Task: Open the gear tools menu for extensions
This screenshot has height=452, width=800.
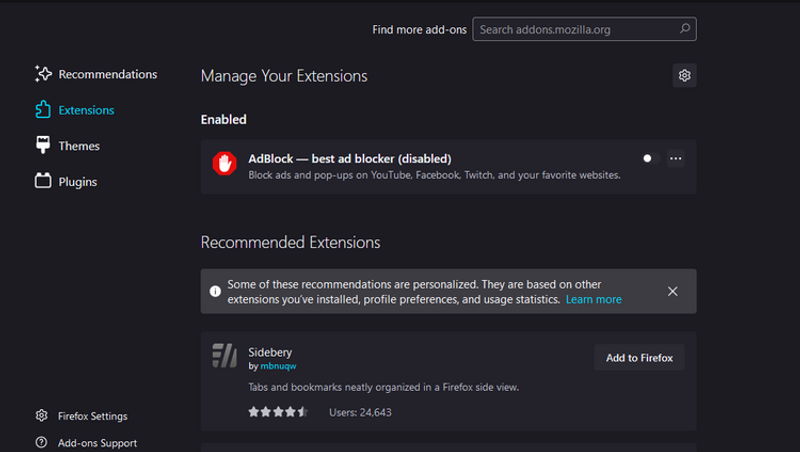Action: pyautogui.click(x=684, y=76)
